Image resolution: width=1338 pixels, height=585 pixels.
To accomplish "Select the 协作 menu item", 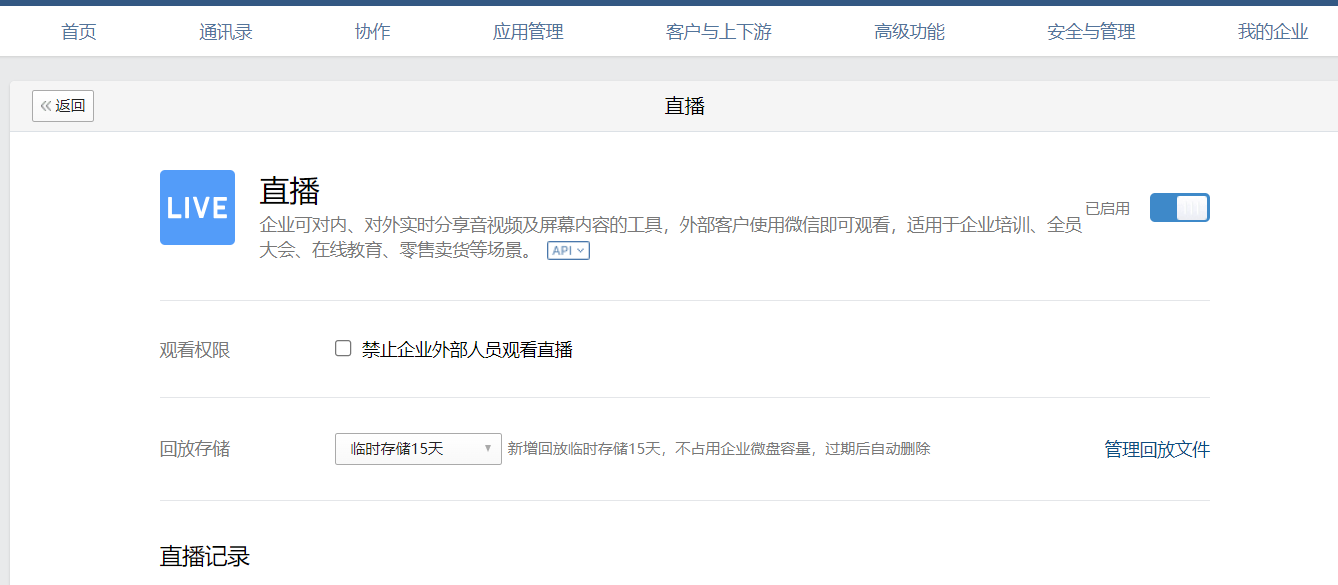I will tap(373, 32).
